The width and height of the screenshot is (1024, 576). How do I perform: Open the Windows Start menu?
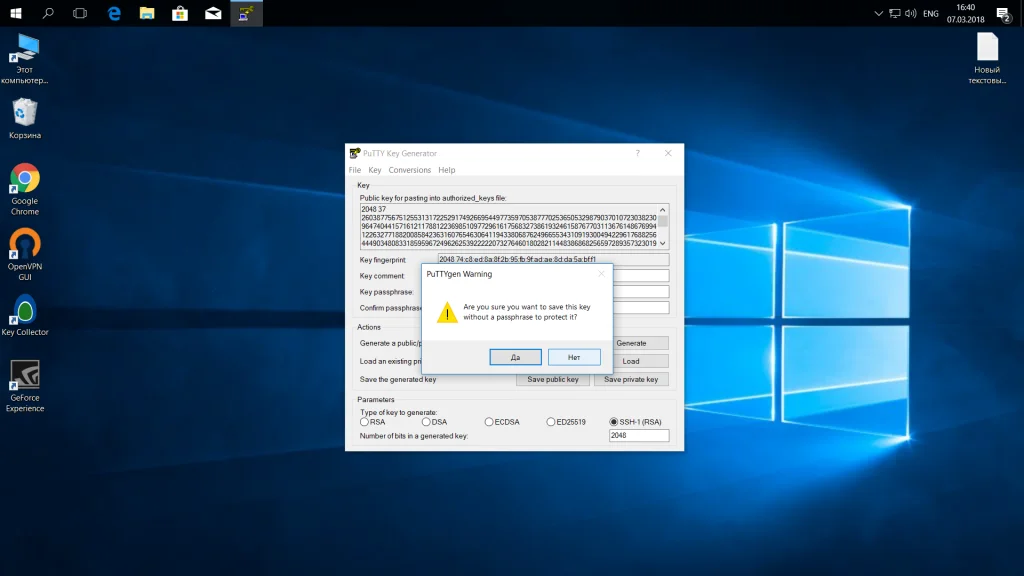(x=16, y=13)
